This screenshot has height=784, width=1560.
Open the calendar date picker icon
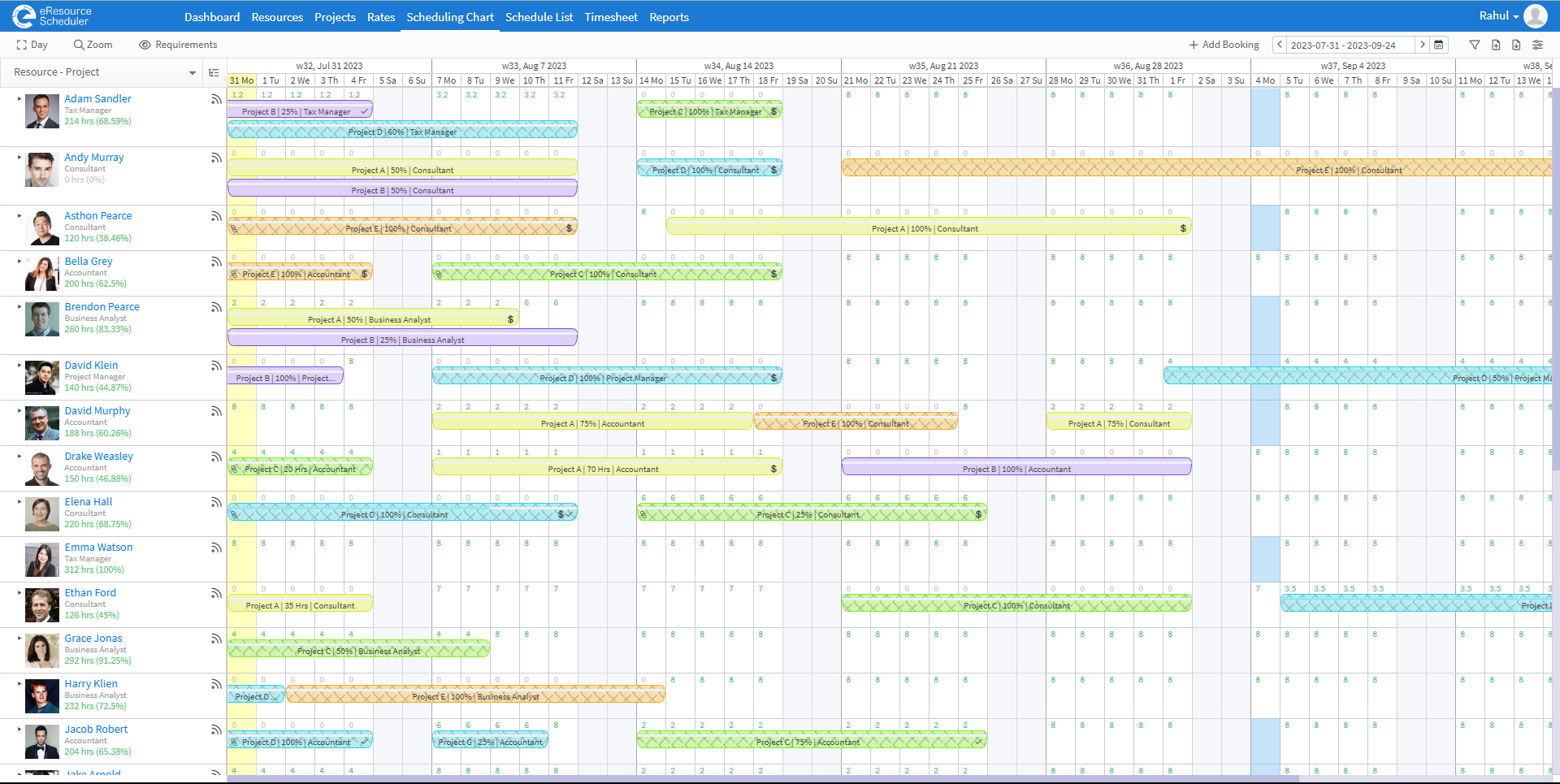tap(1439, 45)
